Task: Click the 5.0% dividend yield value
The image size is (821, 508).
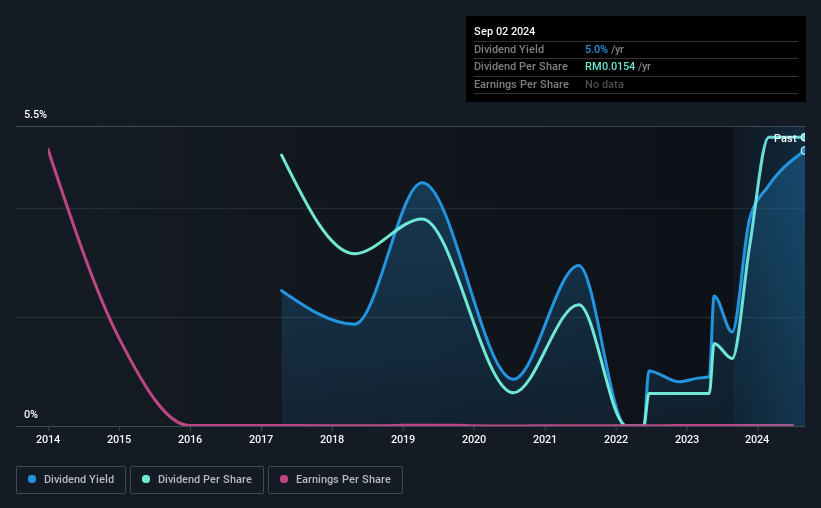Action: point(596,49)
